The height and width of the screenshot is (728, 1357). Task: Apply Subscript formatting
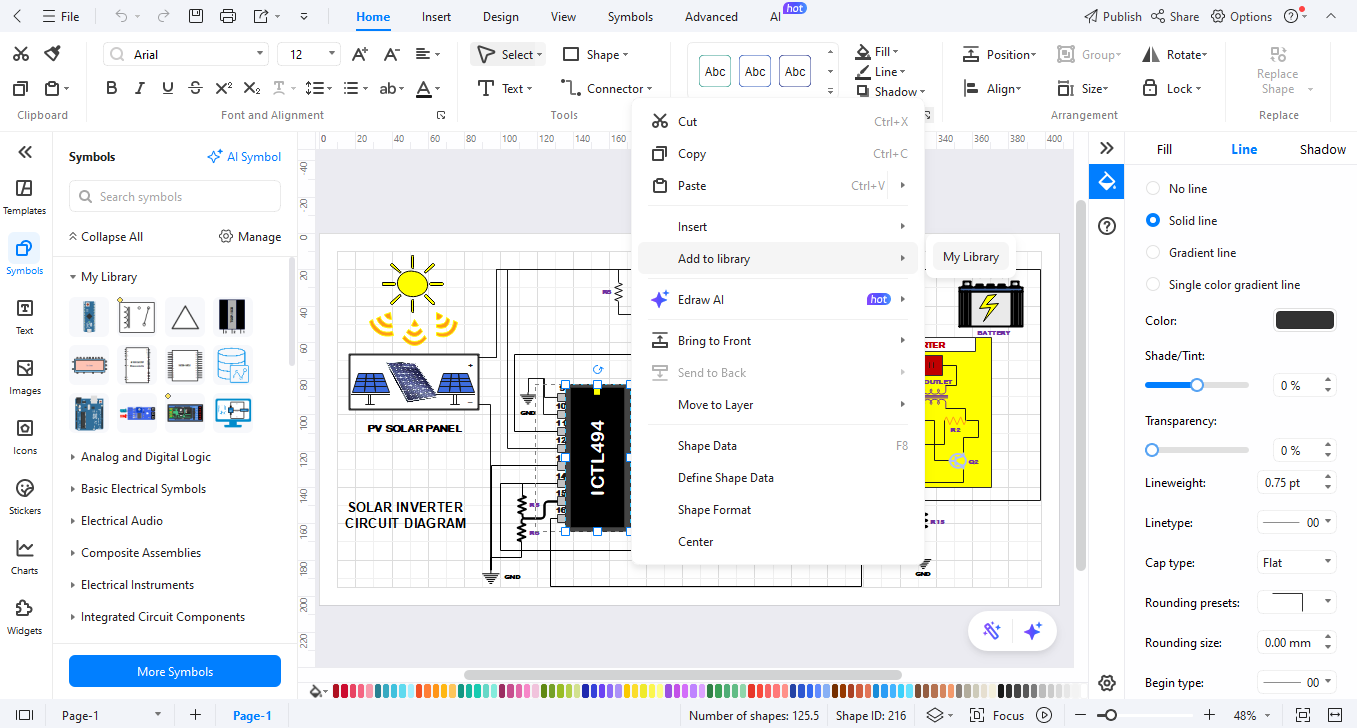pyautogui.click(x=252, y=88)
